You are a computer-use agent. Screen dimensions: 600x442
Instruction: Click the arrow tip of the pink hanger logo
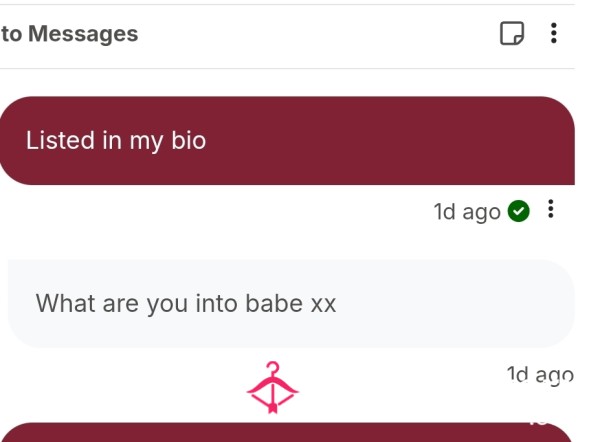[272, 408]
